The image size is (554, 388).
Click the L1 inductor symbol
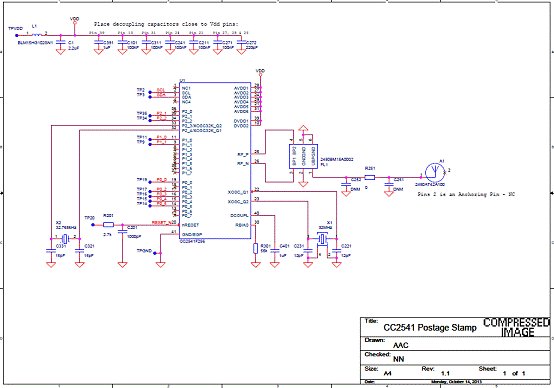[x=37, y=35]
